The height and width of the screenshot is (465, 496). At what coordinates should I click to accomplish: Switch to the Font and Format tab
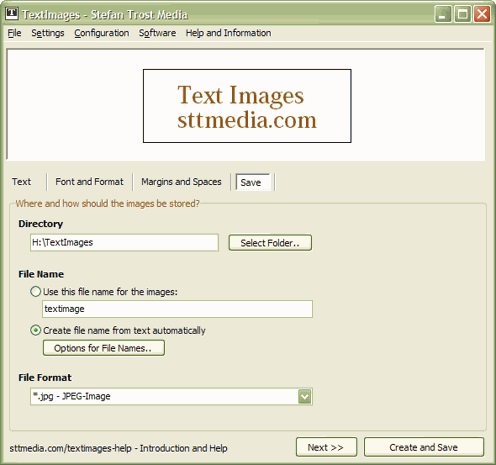click(x=89, y=182)
